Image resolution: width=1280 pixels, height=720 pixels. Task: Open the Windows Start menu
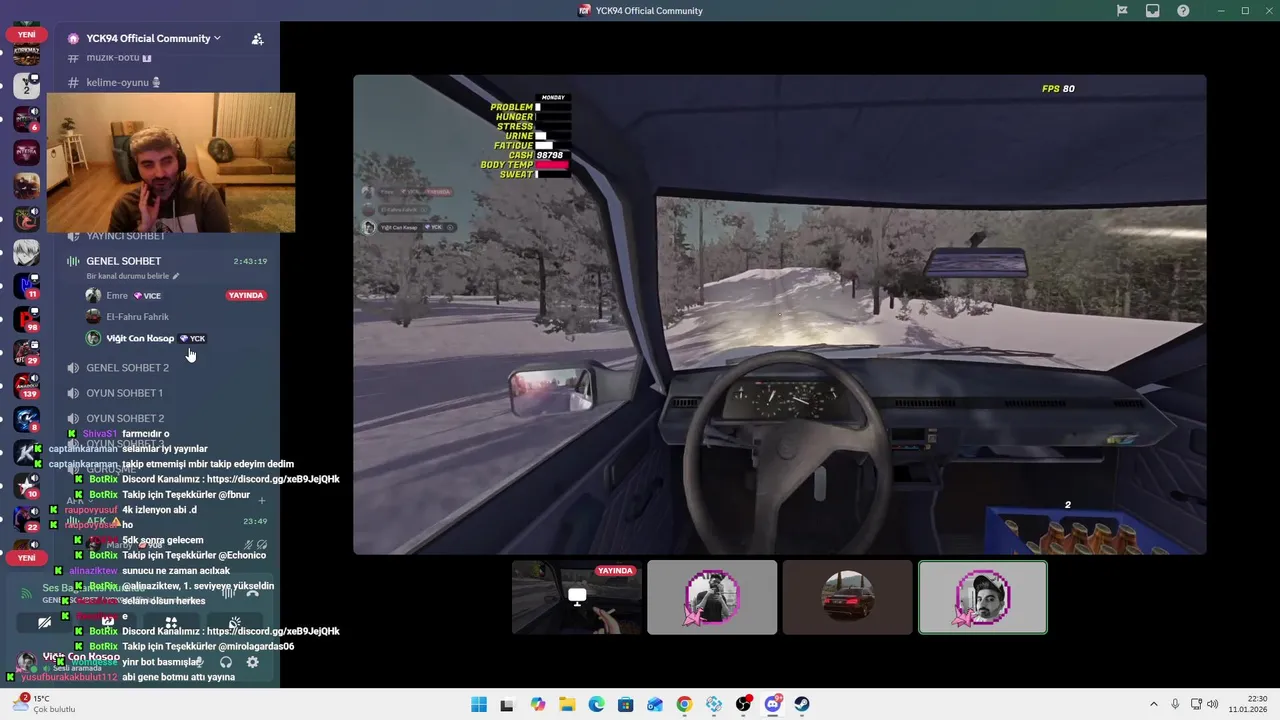click(x=479, y=704)
